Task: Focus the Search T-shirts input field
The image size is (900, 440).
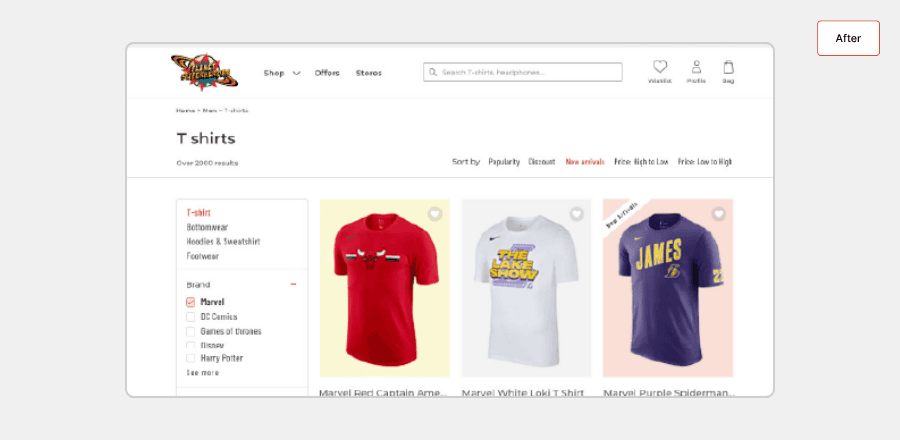Action: [523, 72]
